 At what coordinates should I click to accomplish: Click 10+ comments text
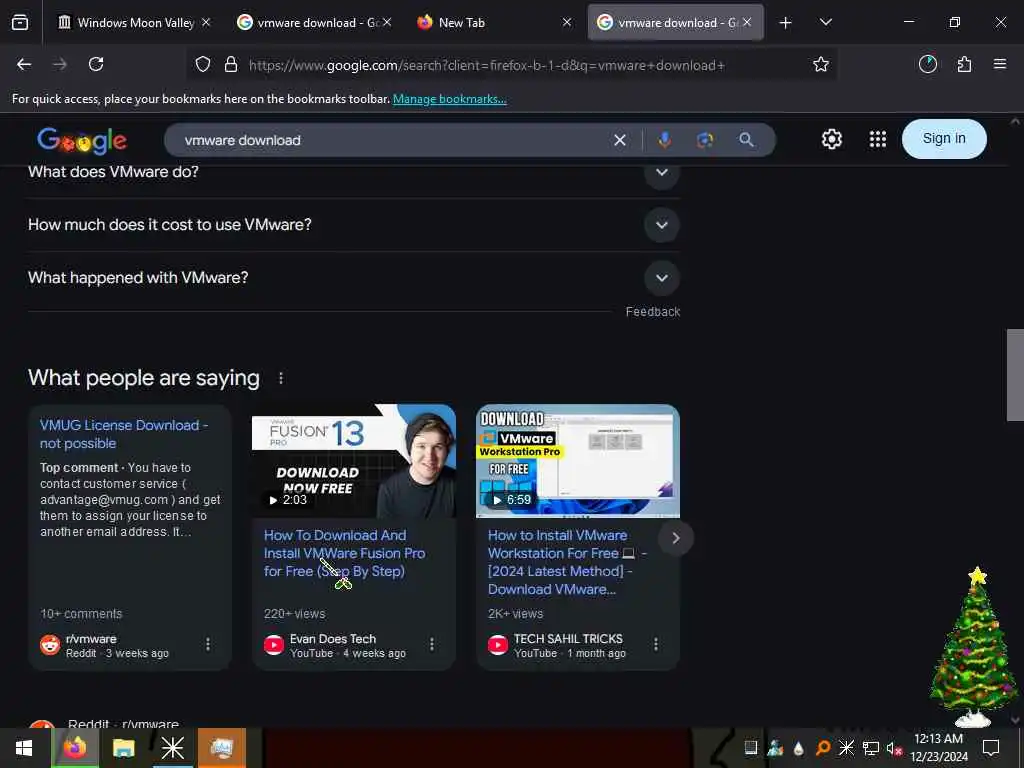pos(81,614)
